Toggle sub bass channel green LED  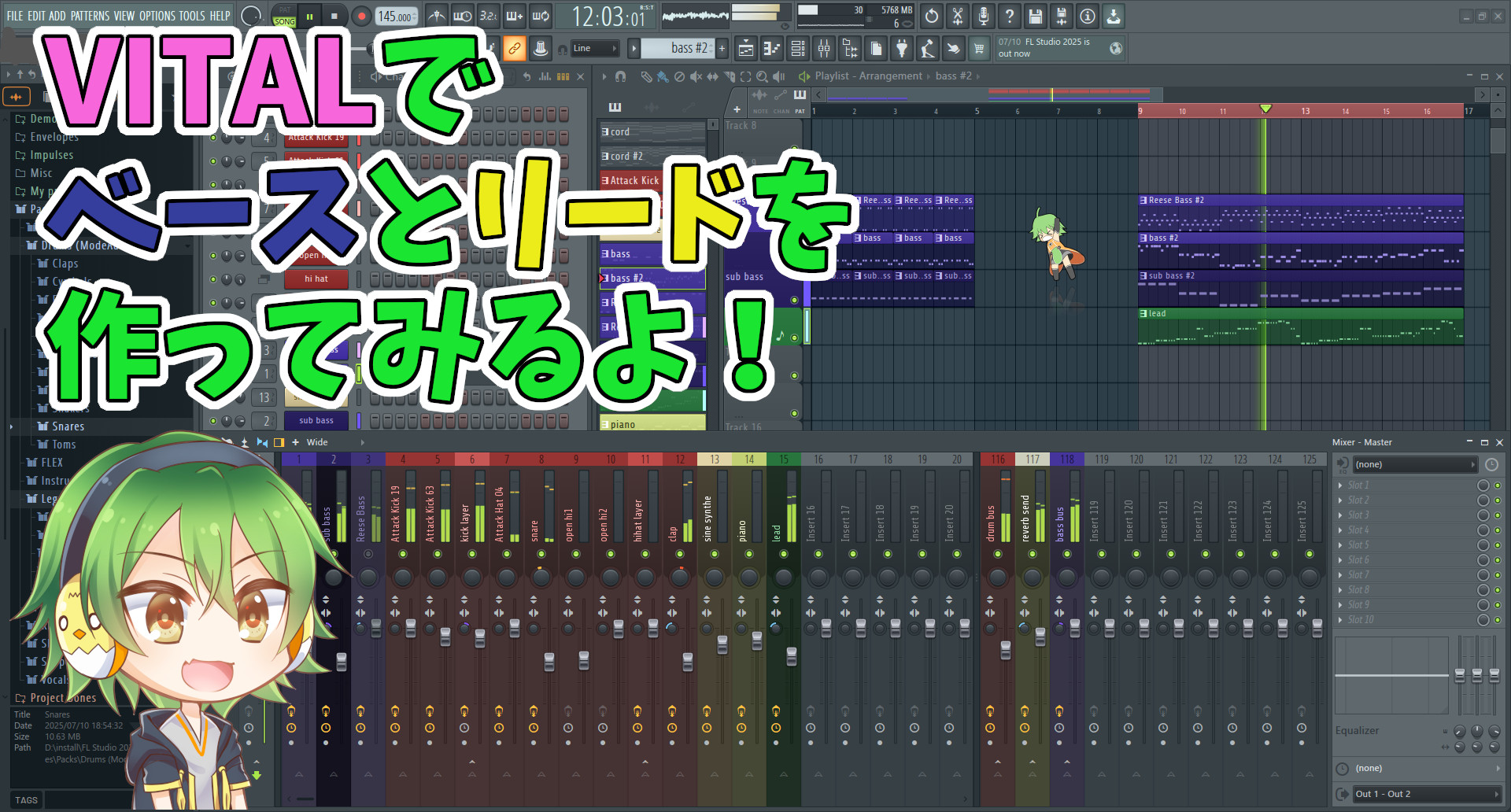(213, 421)
